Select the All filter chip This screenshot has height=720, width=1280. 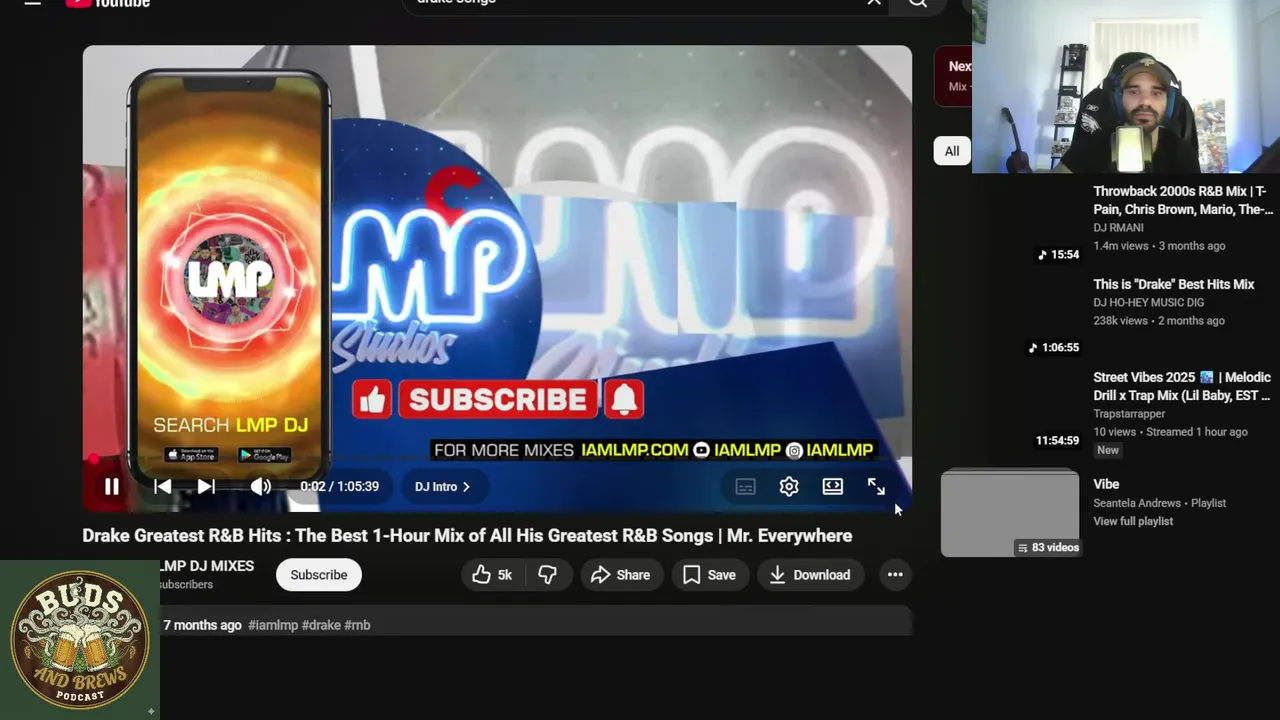952,151
